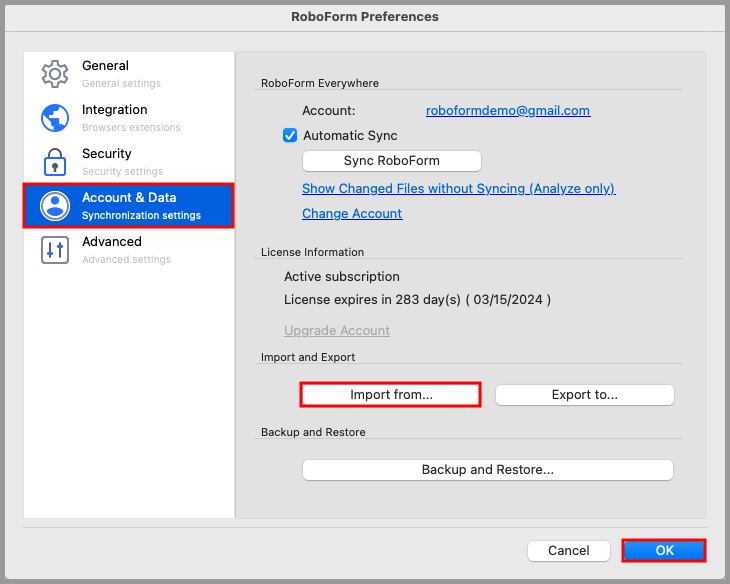Confirm settings with the OK button
This screenshot has height=584, width=730.
click(x=664, y=551)
